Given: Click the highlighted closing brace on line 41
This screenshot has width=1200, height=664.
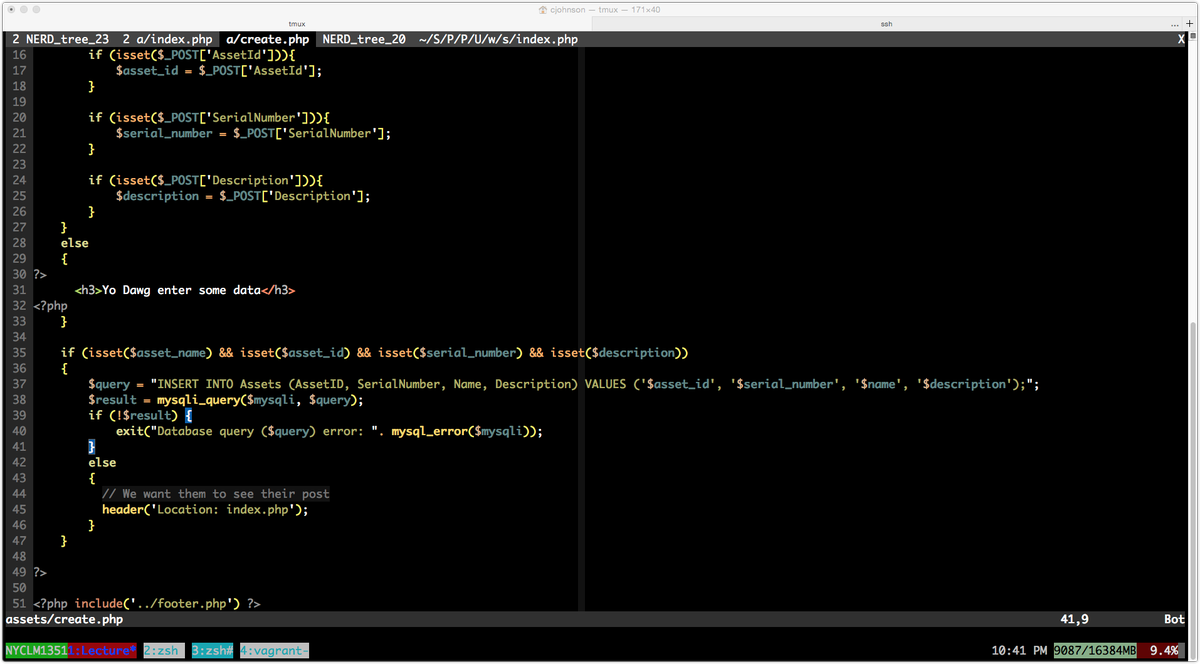Looking at the screenshot, I should (91, 447).
